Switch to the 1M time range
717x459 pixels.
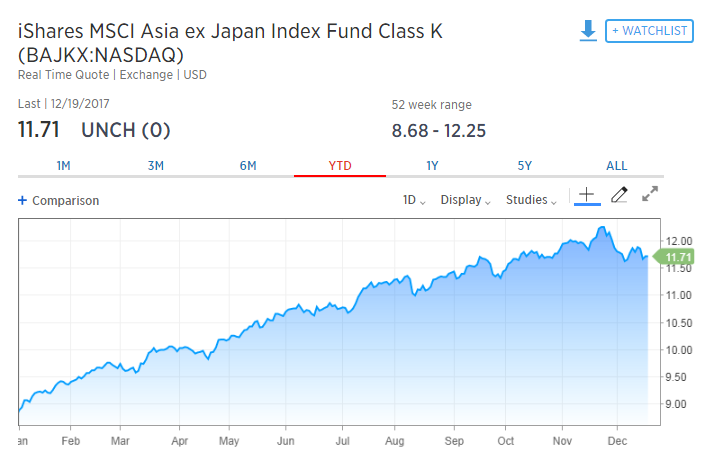pyautogui.click(x=63, y=165)
